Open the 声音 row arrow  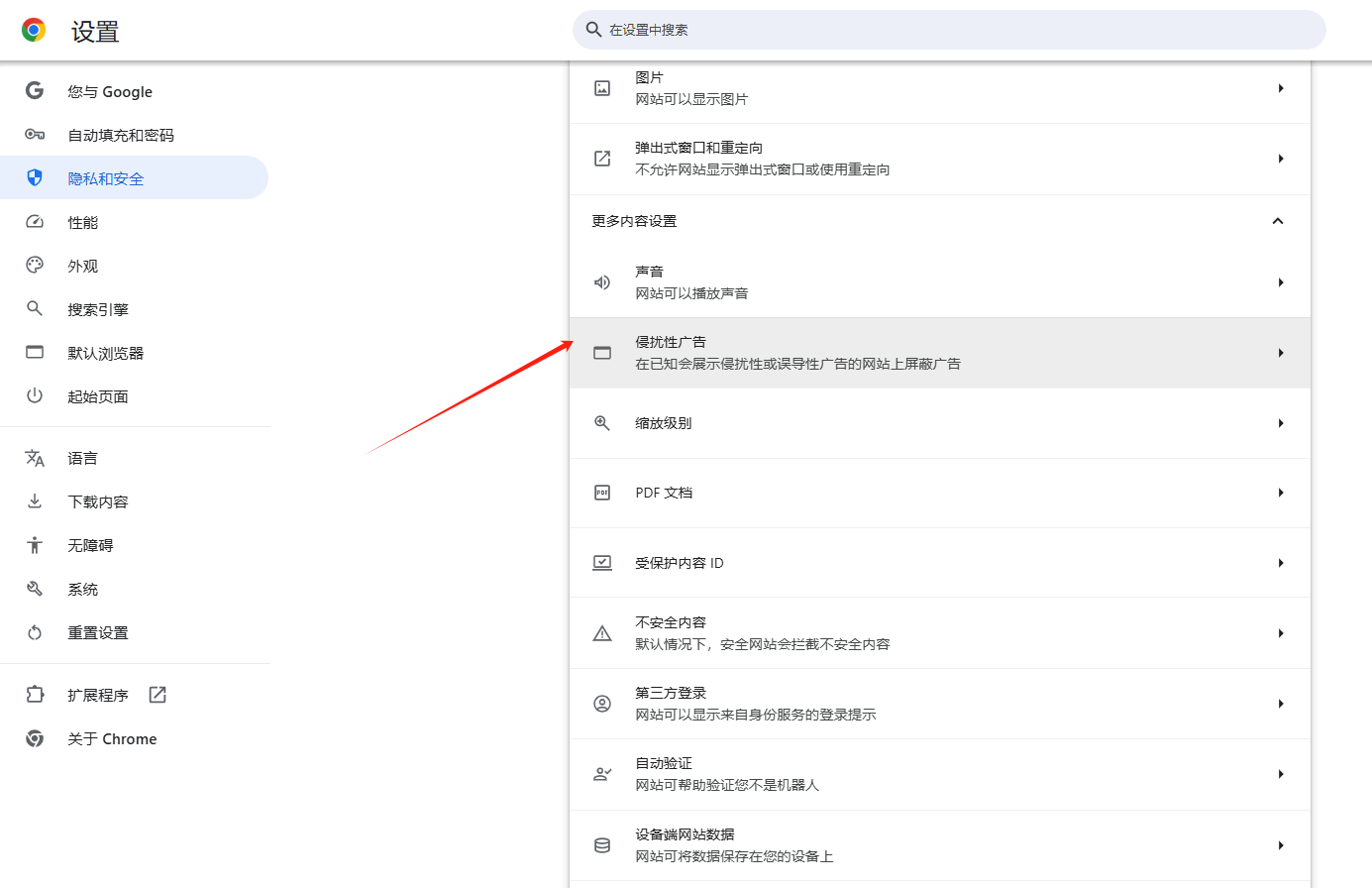1281,282
